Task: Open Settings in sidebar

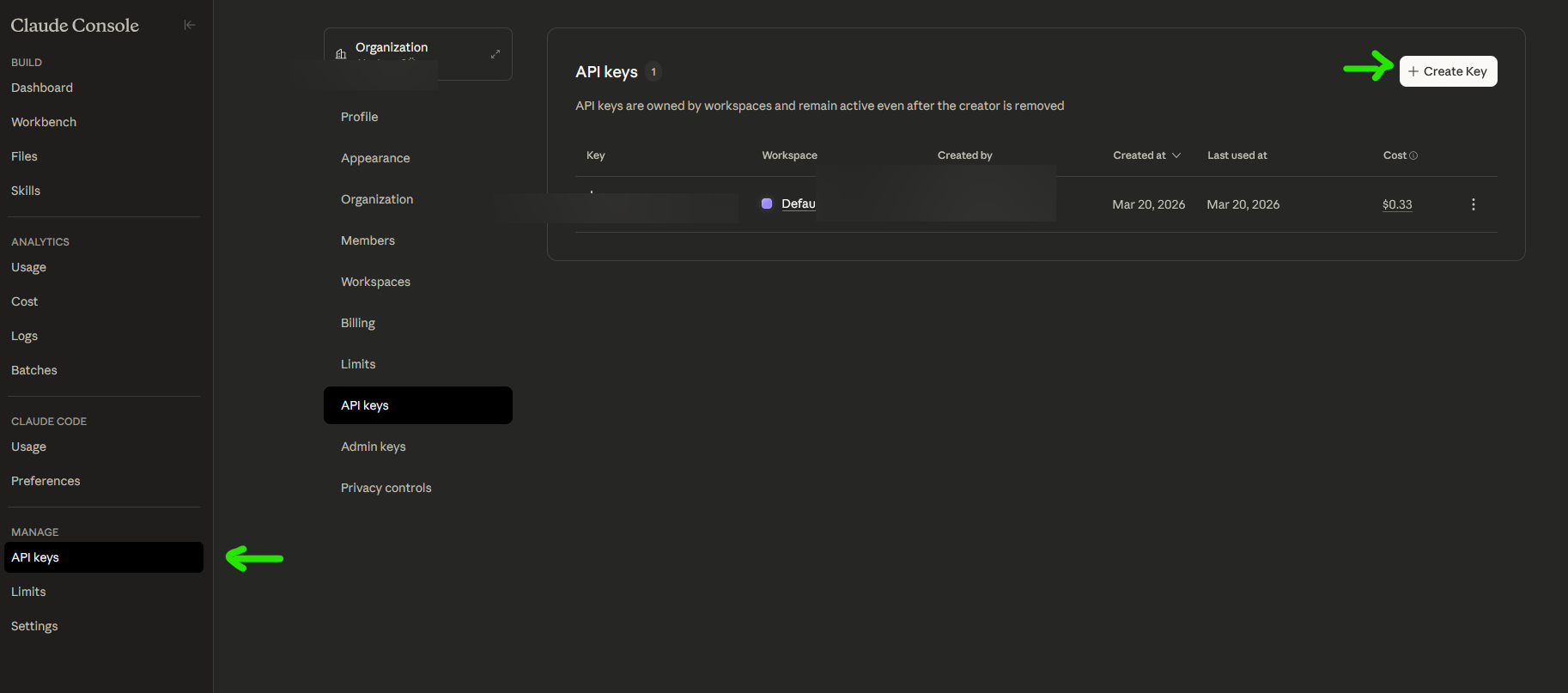Action: [34, 626]
